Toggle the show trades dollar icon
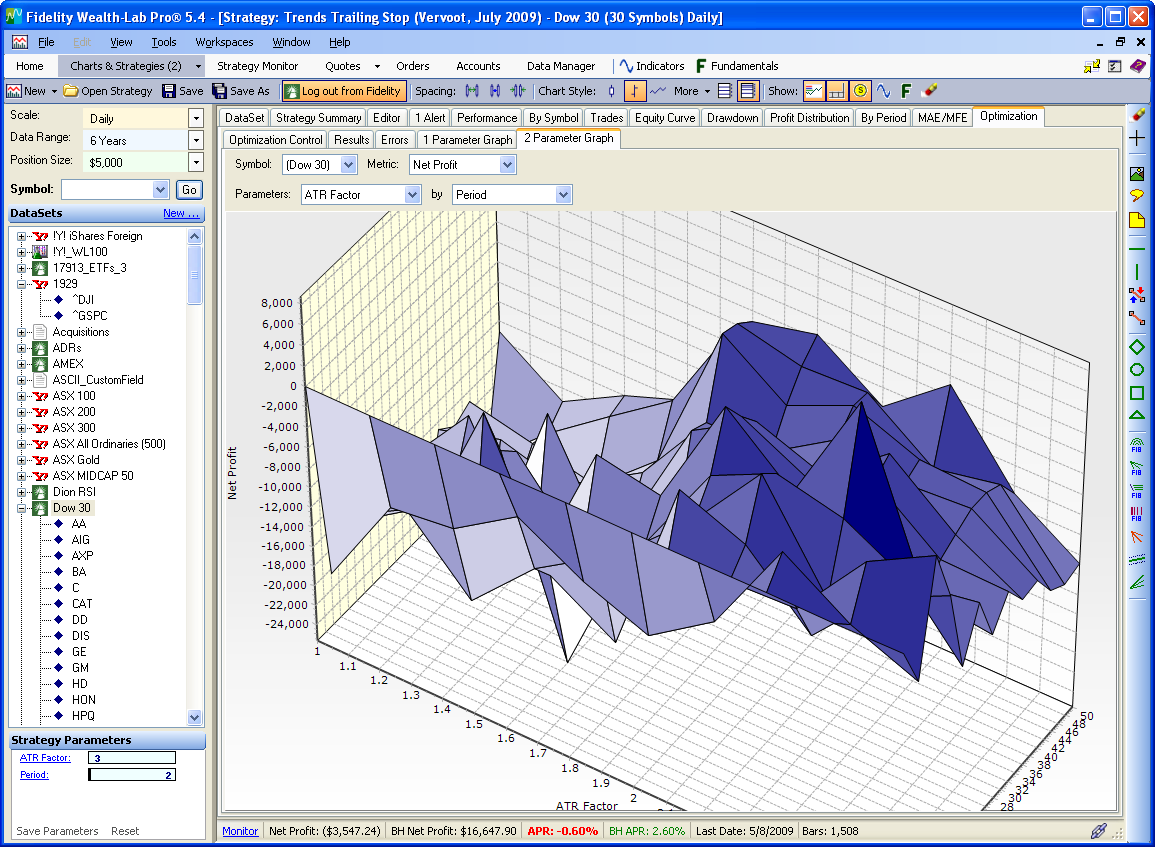1155x847 pixels. click(x=860, y=91)
